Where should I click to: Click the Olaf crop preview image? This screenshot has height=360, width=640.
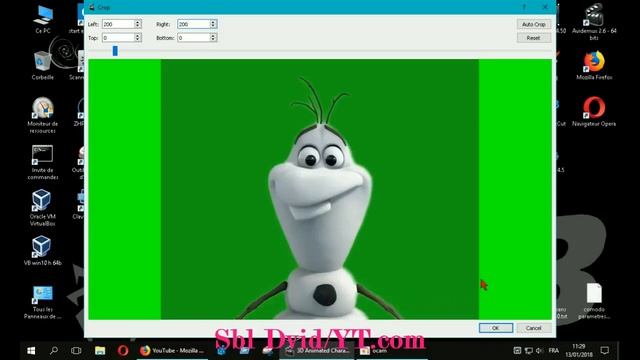tap(320, 189)
